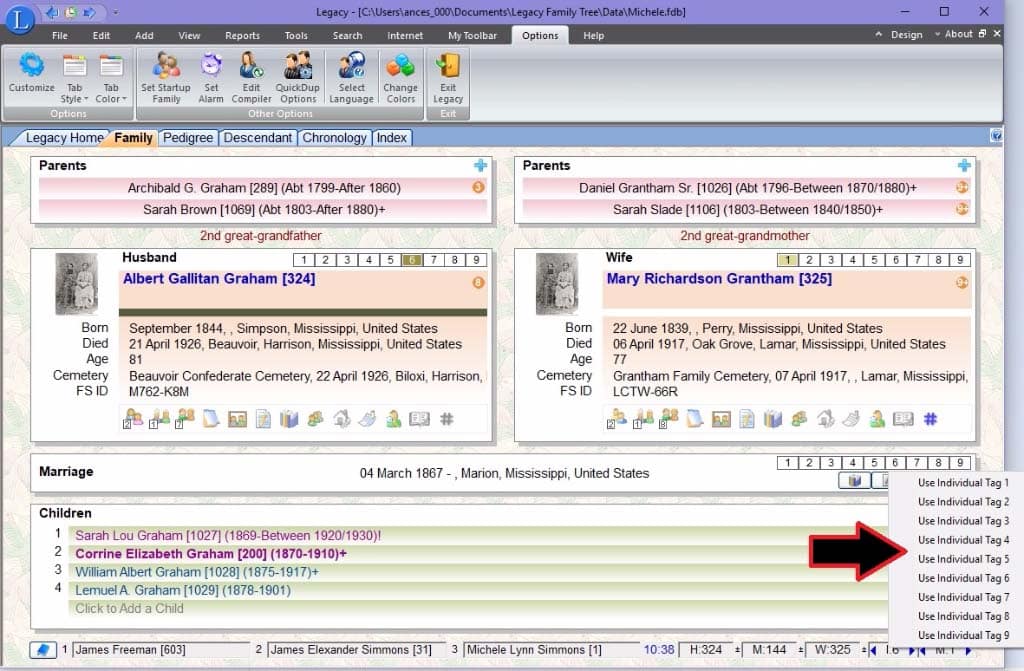Open wife's open-book story icon
The width and height of the screenshot is (1024, 671).
[x=903, y=419]
